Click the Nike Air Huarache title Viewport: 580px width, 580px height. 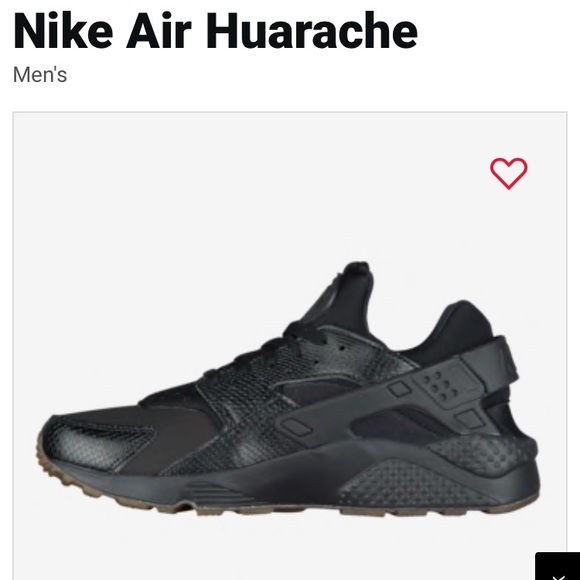[x=215, y=30]
